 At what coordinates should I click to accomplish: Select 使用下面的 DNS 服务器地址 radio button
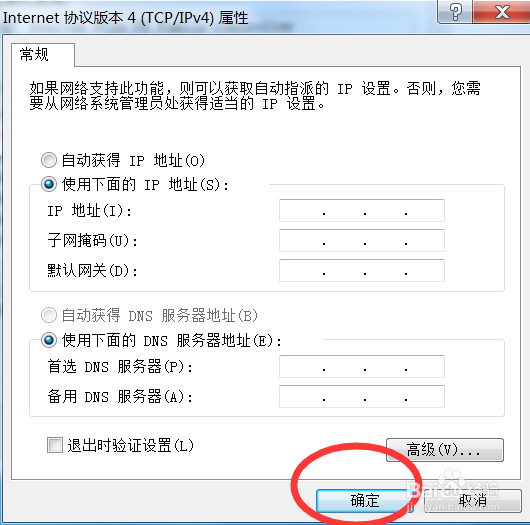point(49,340)
